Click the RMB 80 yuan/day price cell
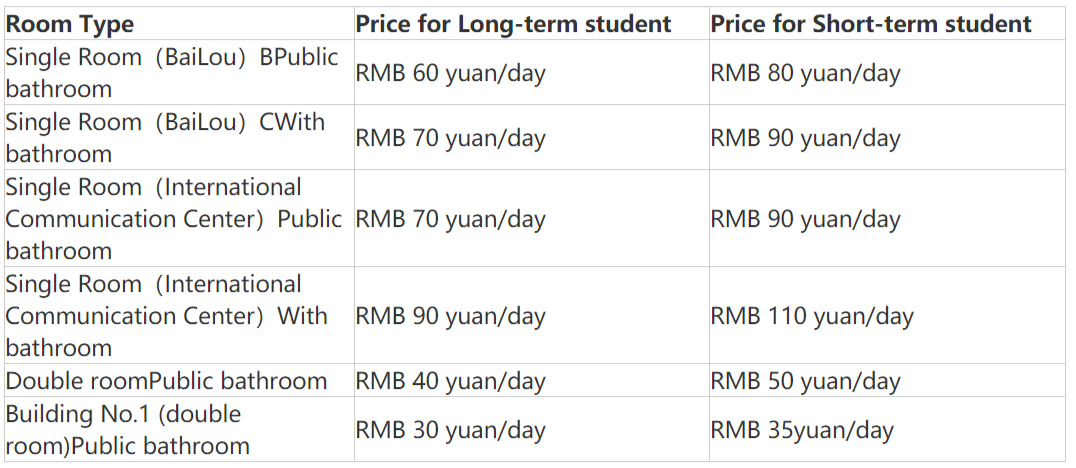 pyautogui.click(x=805, y=73)
